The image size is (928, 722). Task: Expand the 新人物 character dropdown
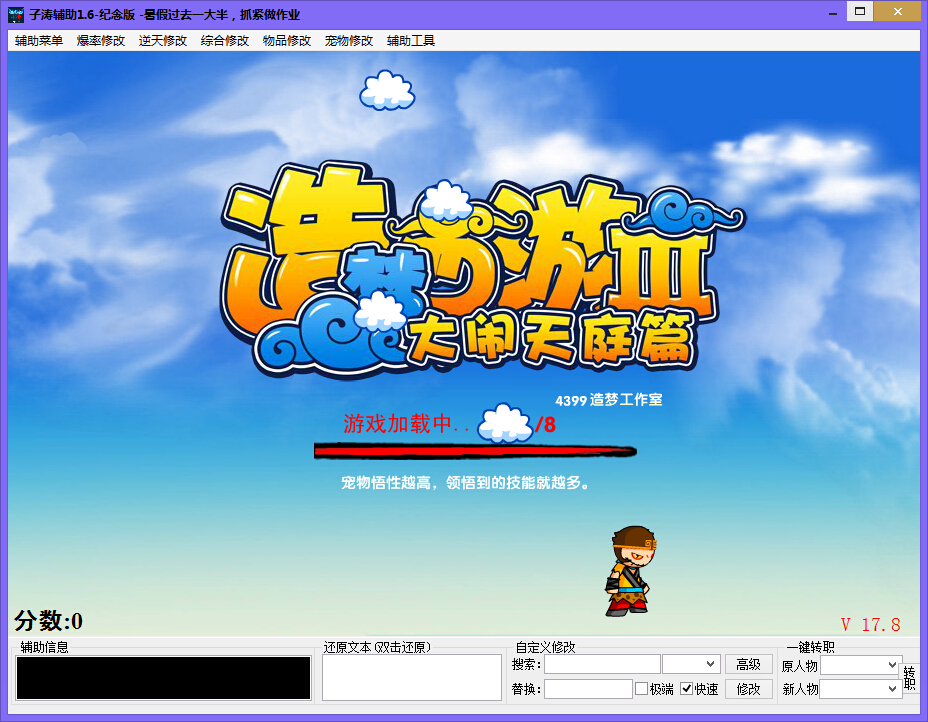click(893, 689)
